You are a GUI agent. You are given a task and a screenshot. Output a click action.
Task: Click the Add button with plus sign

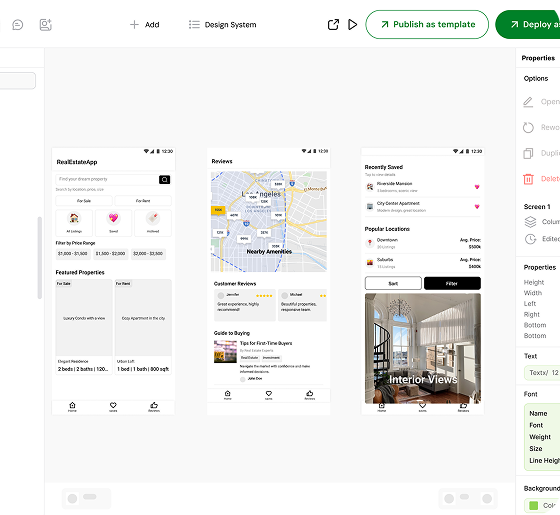point(145,25)
